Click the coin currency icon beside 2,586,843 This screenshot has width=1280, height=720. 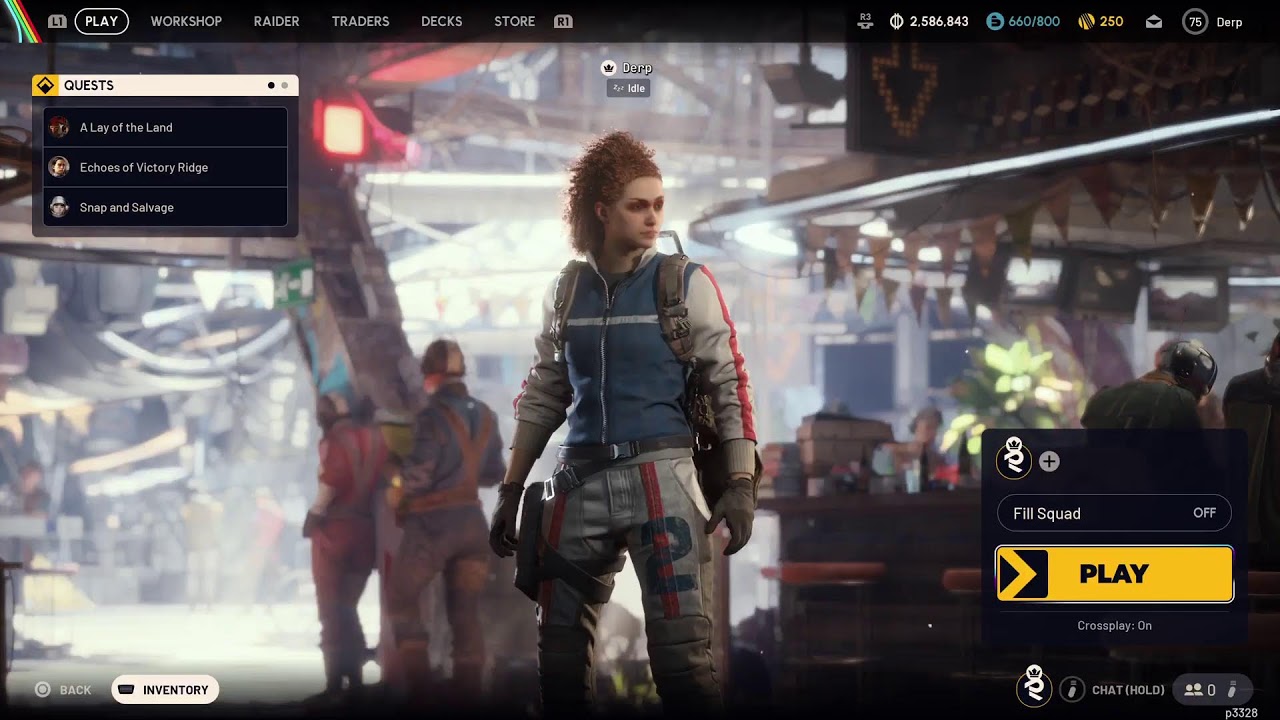pos(896,21)
